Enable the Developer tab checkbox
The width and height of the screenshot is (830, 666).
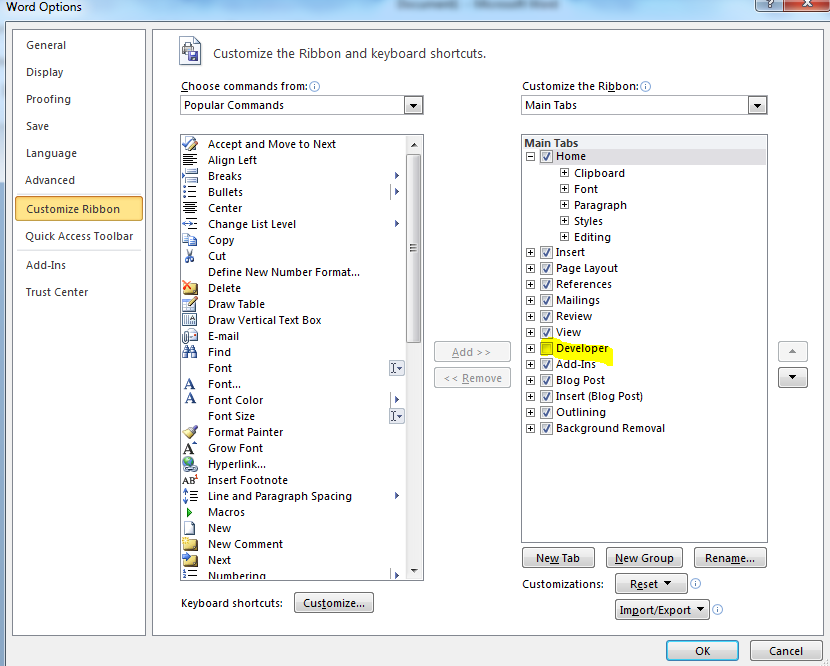pos(545,348)
